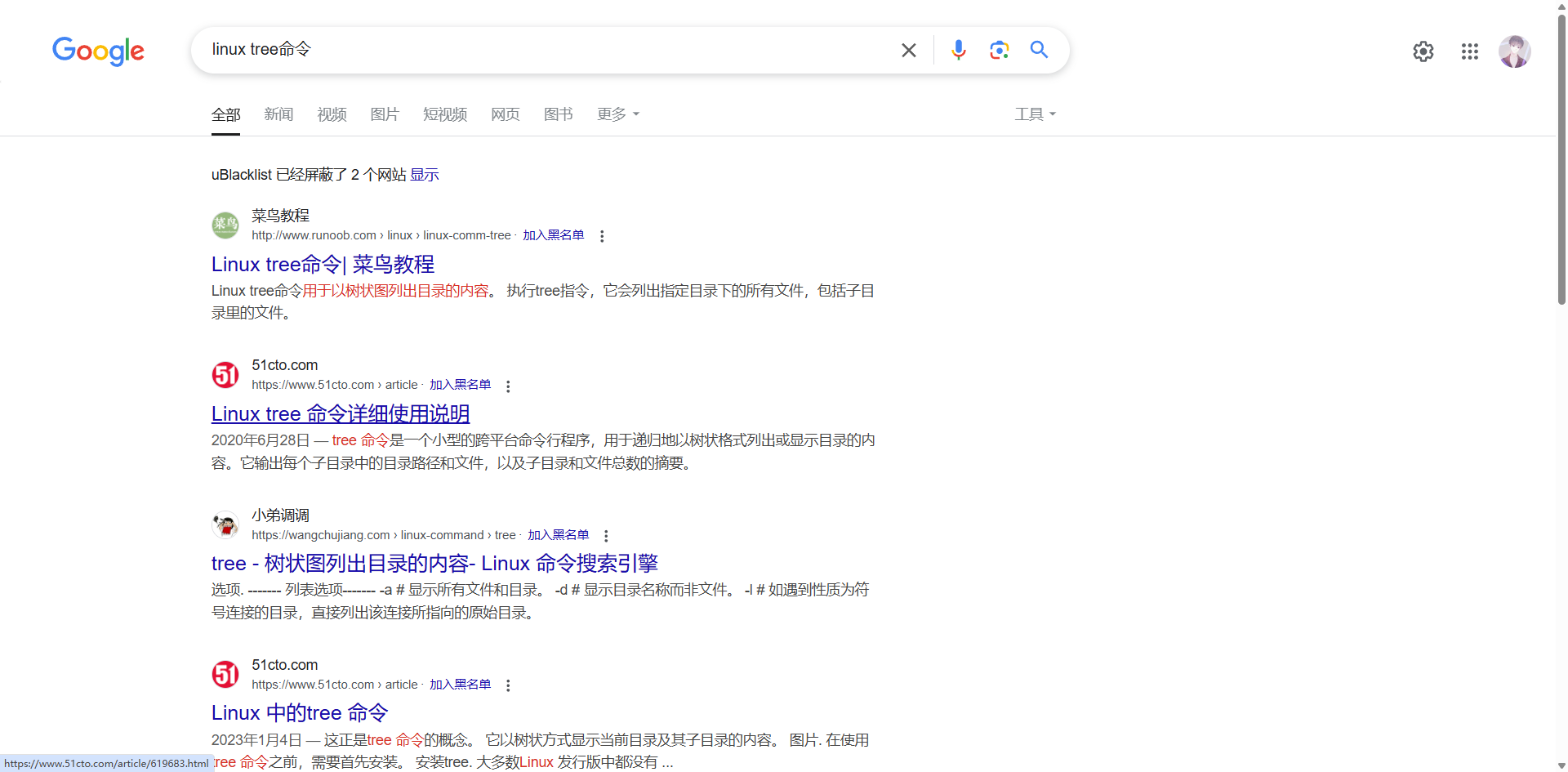Click the 小弟调调 site favicon

[x=225, y=524]
